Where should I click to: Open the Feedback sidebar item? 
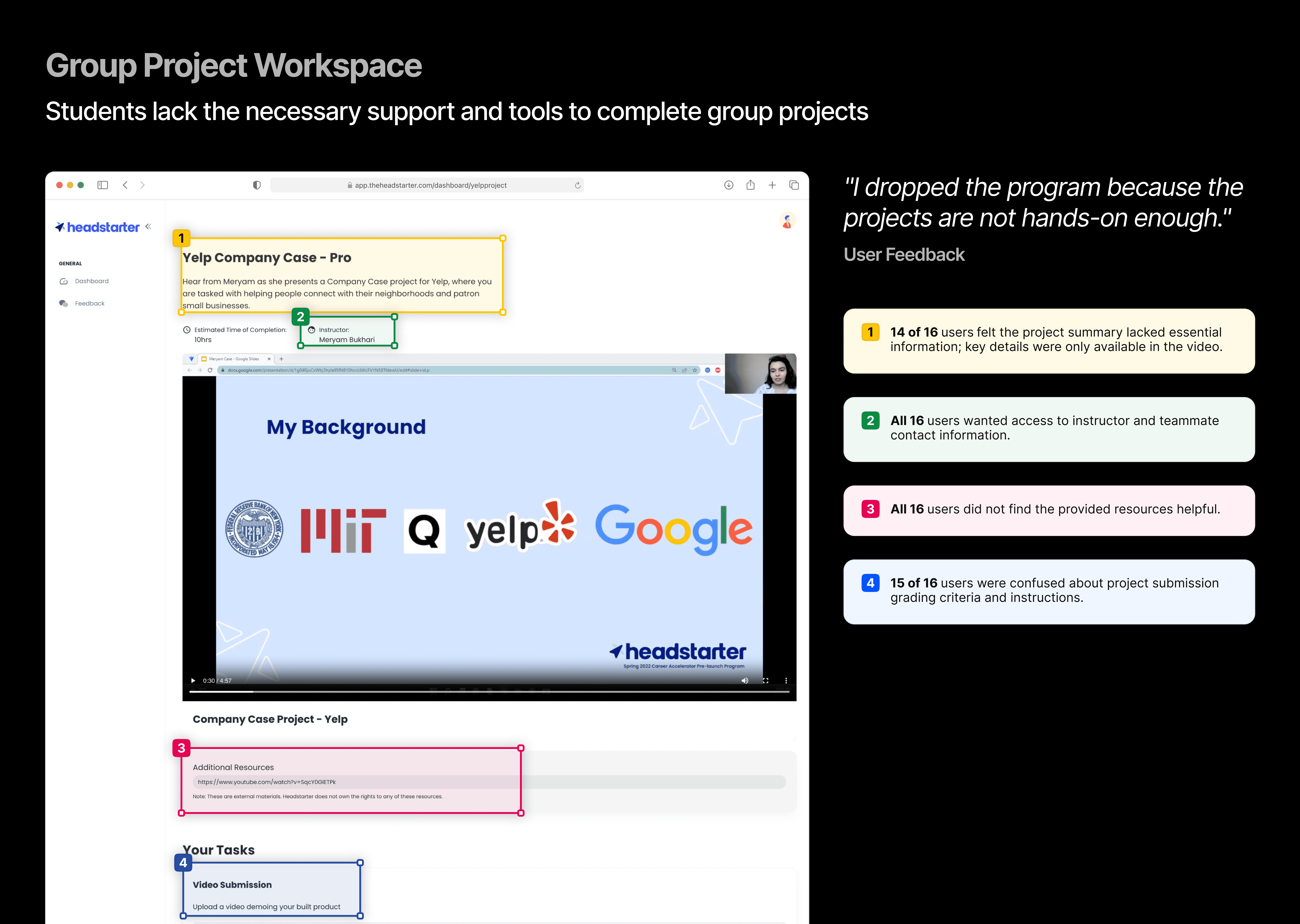pyautogui.click(x=89, y=303)
